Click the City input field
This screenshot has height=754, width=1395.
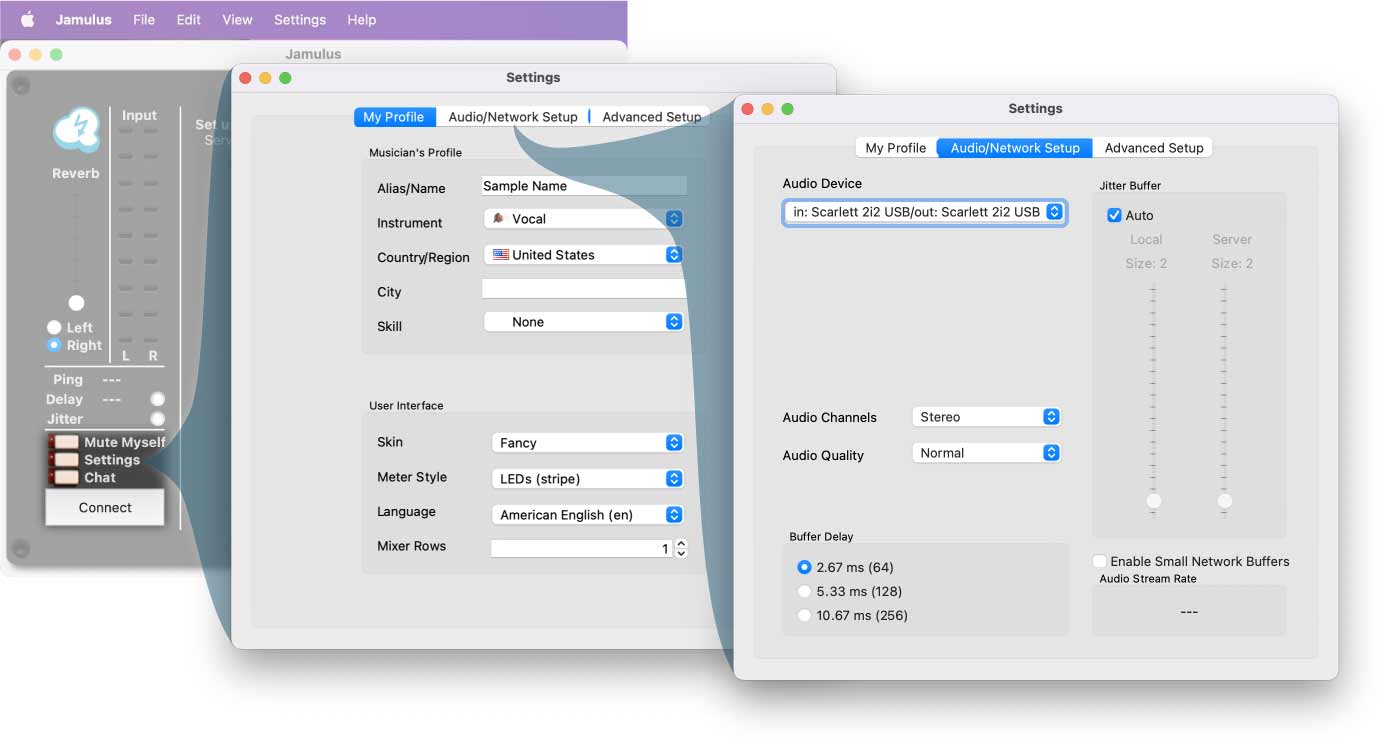tap(584, 289)
